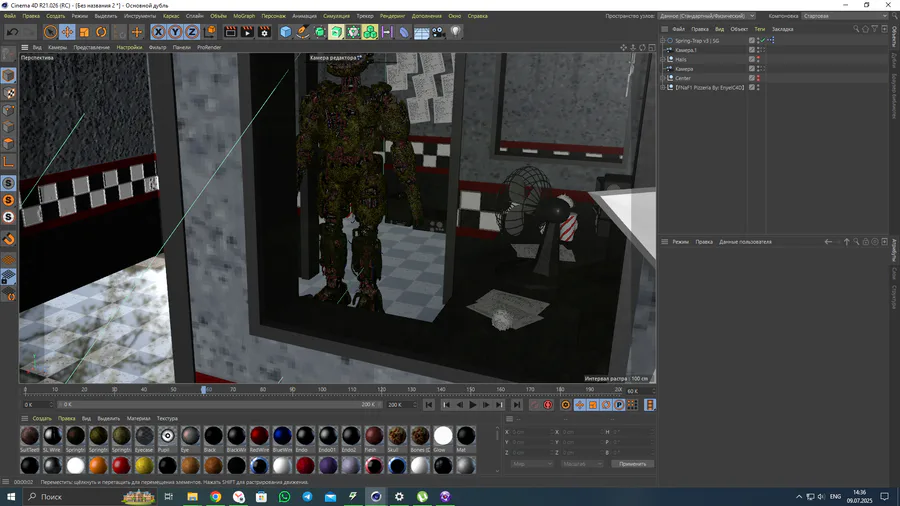The height and width of the screenshot is (506, 900).
Task: Open the viewport Камеры menu
Action: tap(57, 48)
